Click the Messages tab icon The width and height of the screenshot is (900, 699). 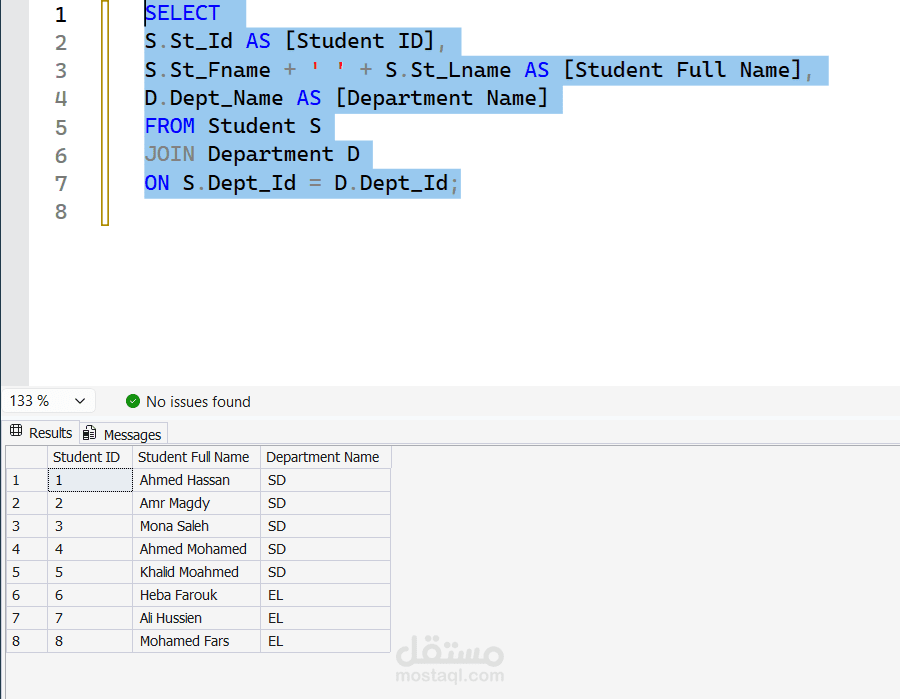[x=90, y=433]
